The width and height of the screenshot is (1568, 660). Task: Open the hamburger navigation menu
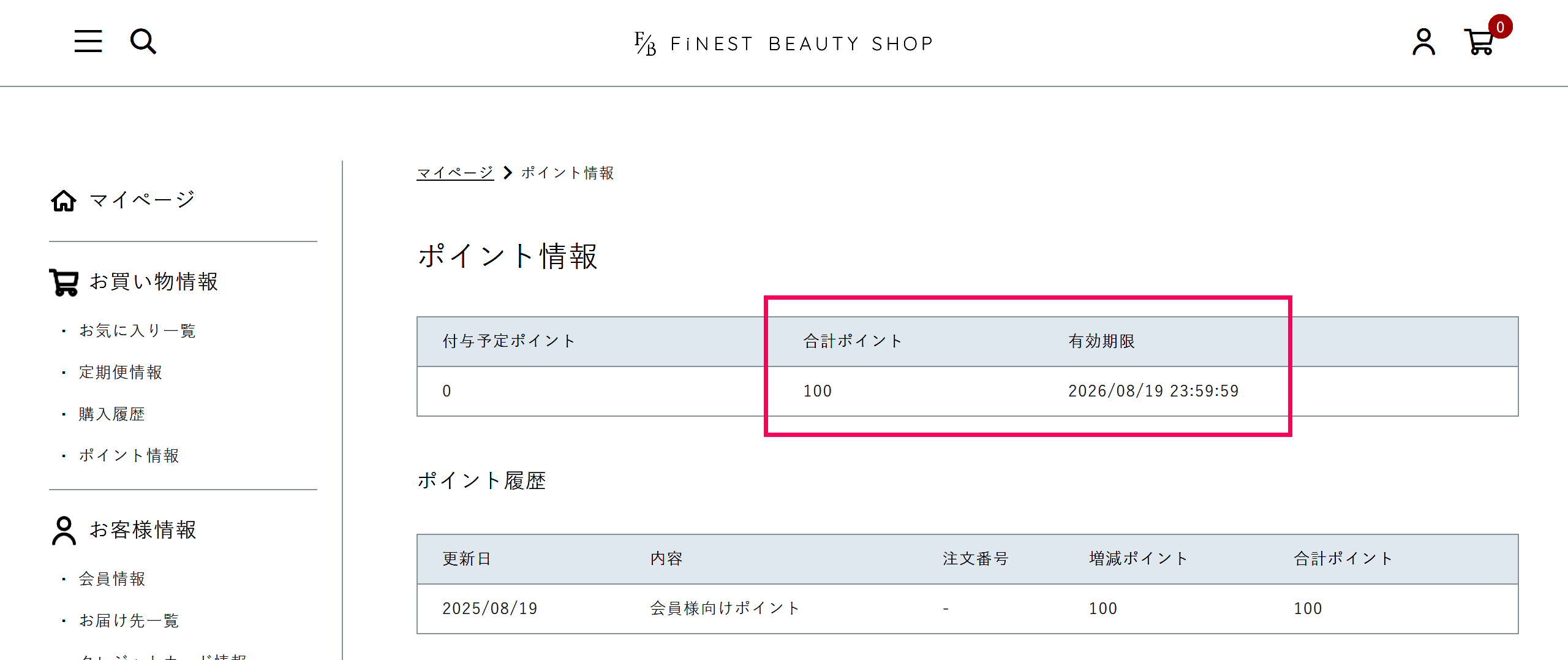[x=87, y=41]
